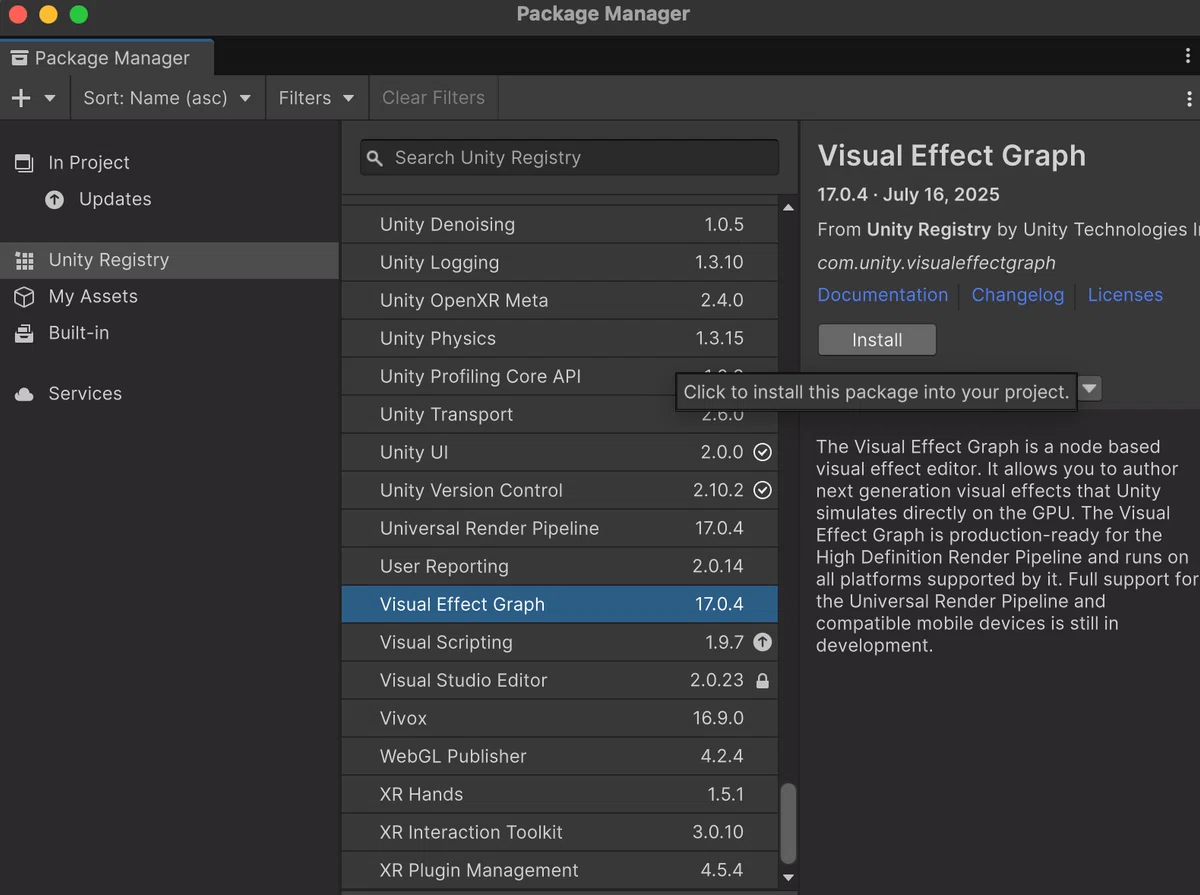The width and height of the screenshot is (1200, 895).
Task: Click the Package Manager tab icon
Action: tap(19, 58)
